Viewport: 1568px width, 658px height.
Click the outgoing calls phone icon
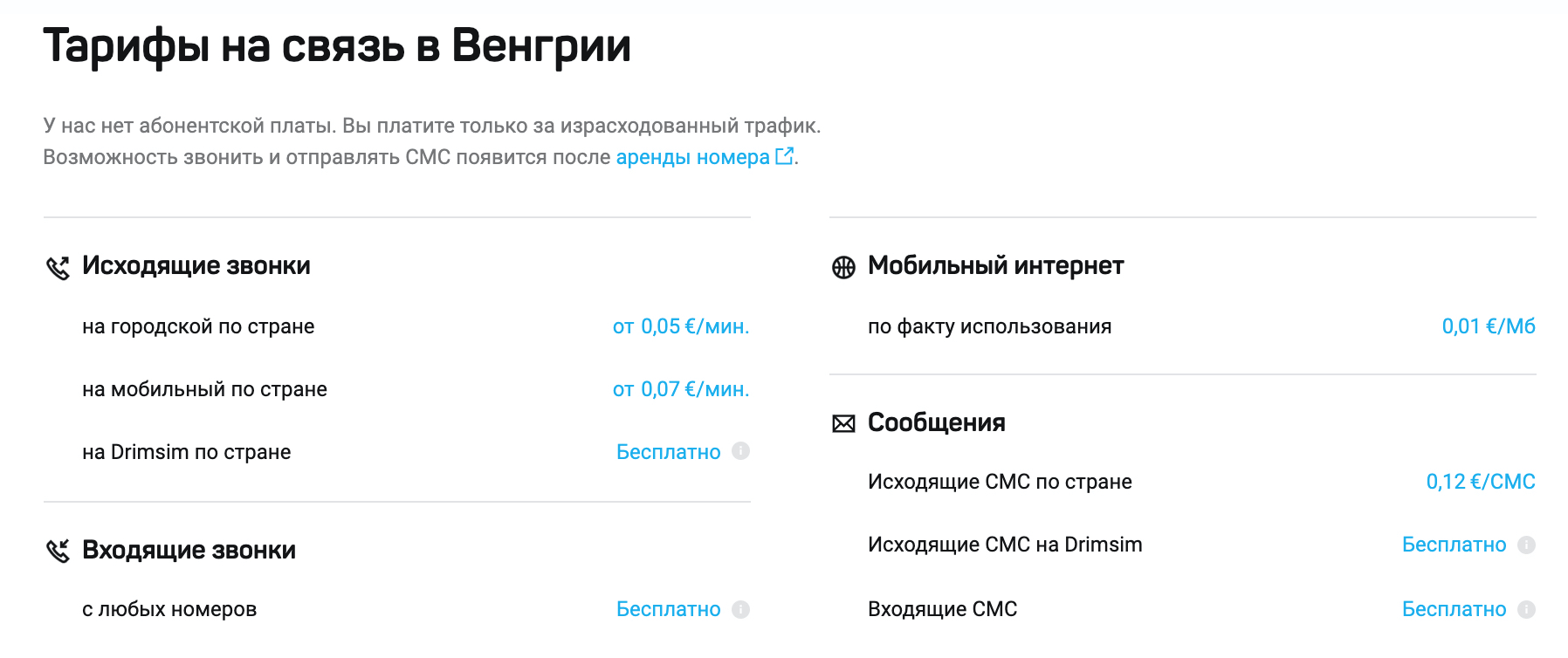(x=58, y=268)
